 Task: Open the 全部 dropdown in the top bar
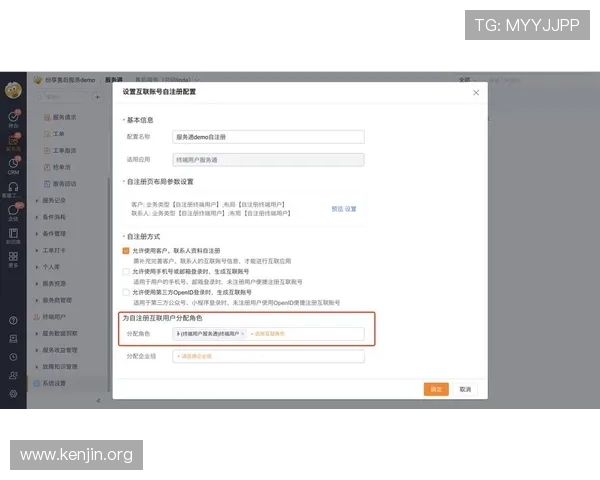[468, 80]
